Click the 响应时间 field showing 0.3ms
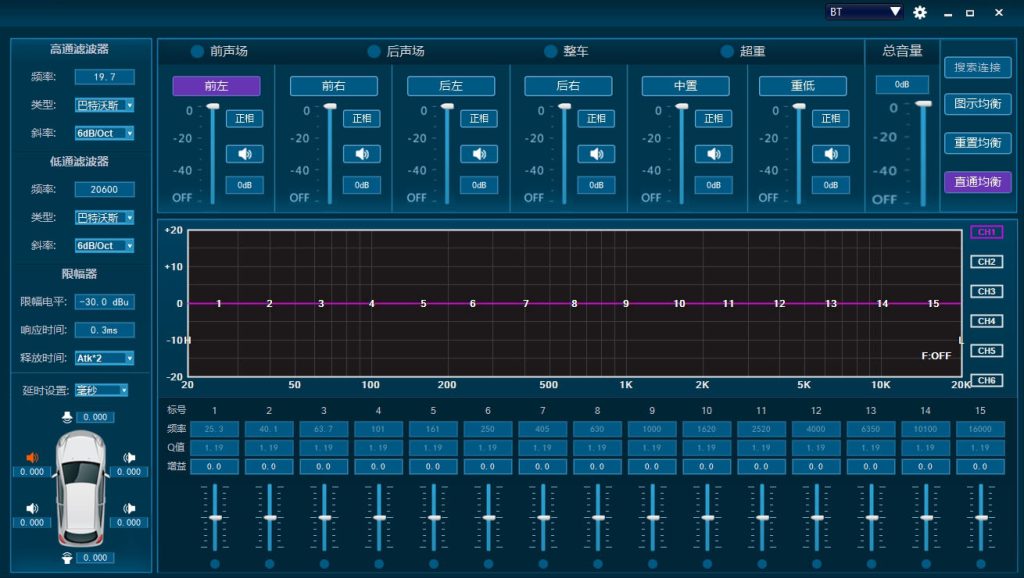 (104, 330)
